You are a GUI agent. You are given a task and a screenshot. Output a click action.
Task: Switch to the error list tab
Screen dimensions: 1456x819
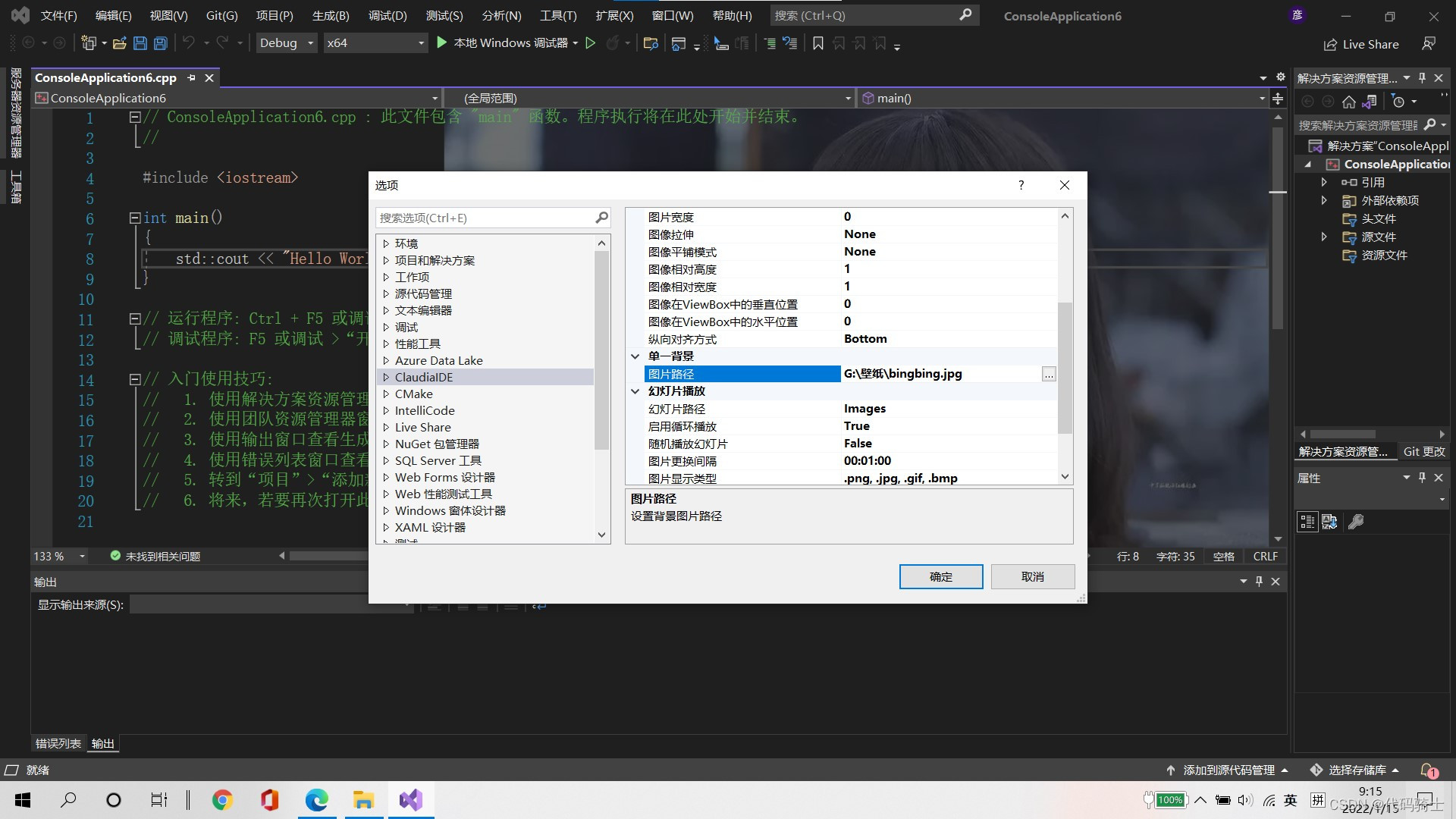58,743
